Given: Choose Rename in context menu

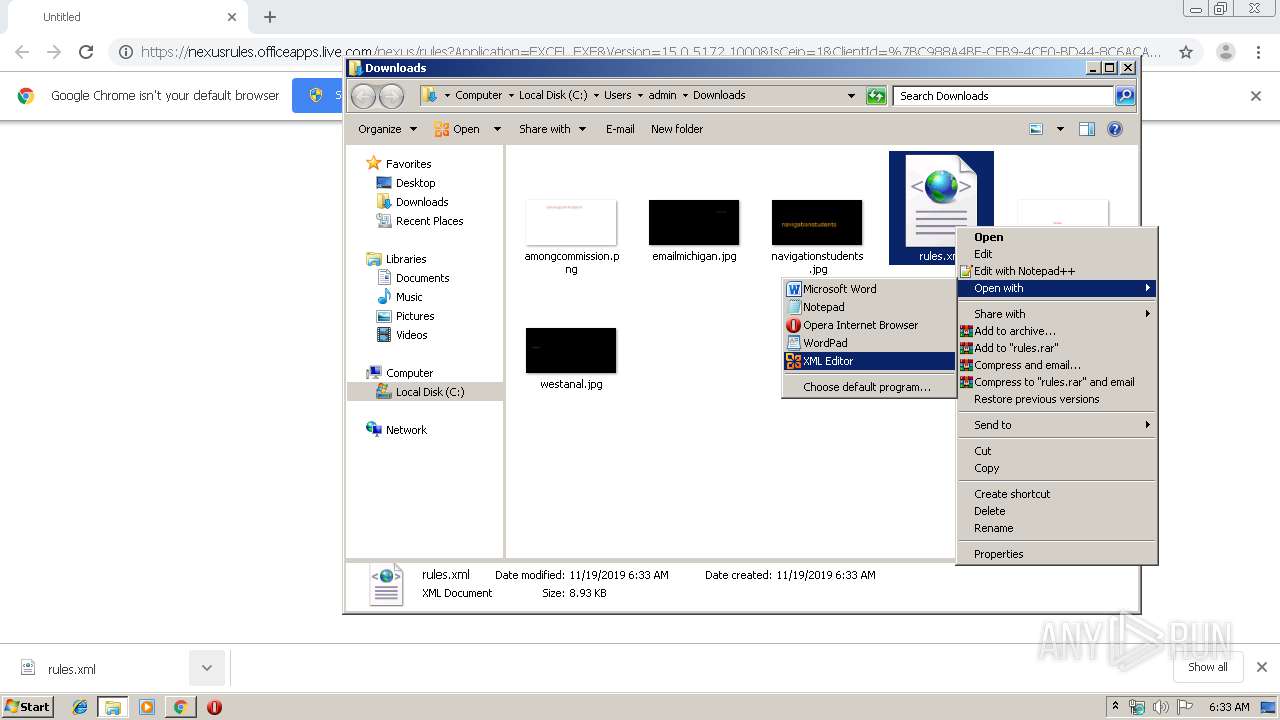Looking at the screenshot, I should click(1057, 528).
